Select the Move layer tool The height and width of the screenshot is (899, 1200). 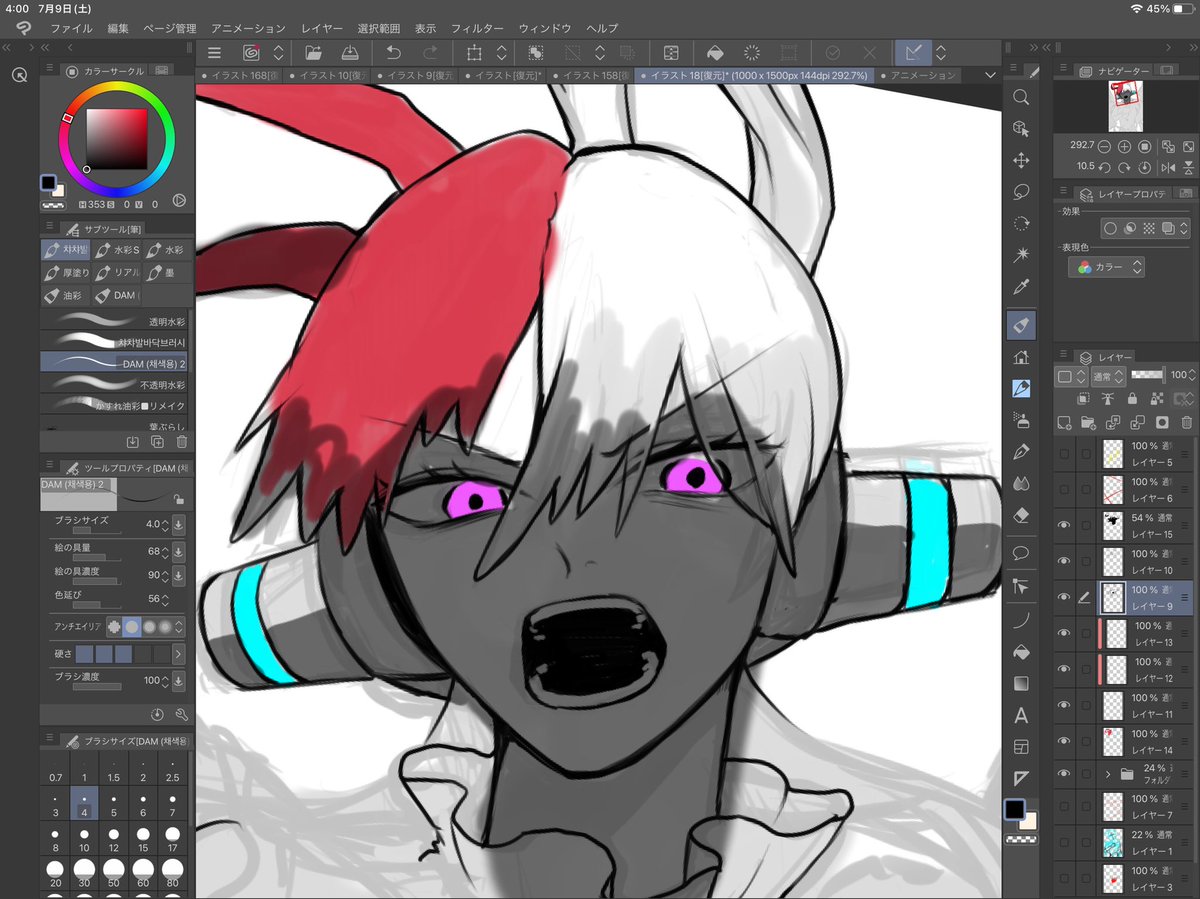pyautogui.click(x=1021, y=160)
